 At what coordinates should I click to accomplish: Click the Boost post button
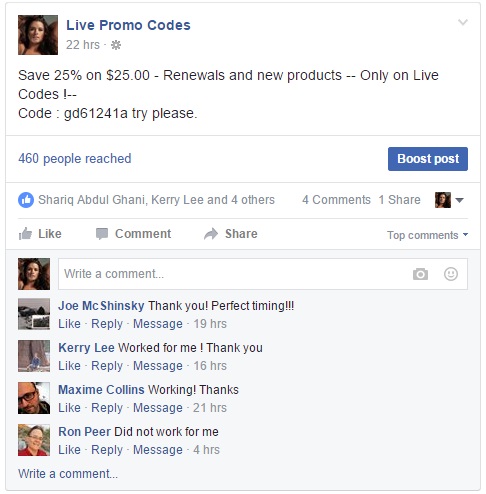pyautogui.click(x=428, y=159)
